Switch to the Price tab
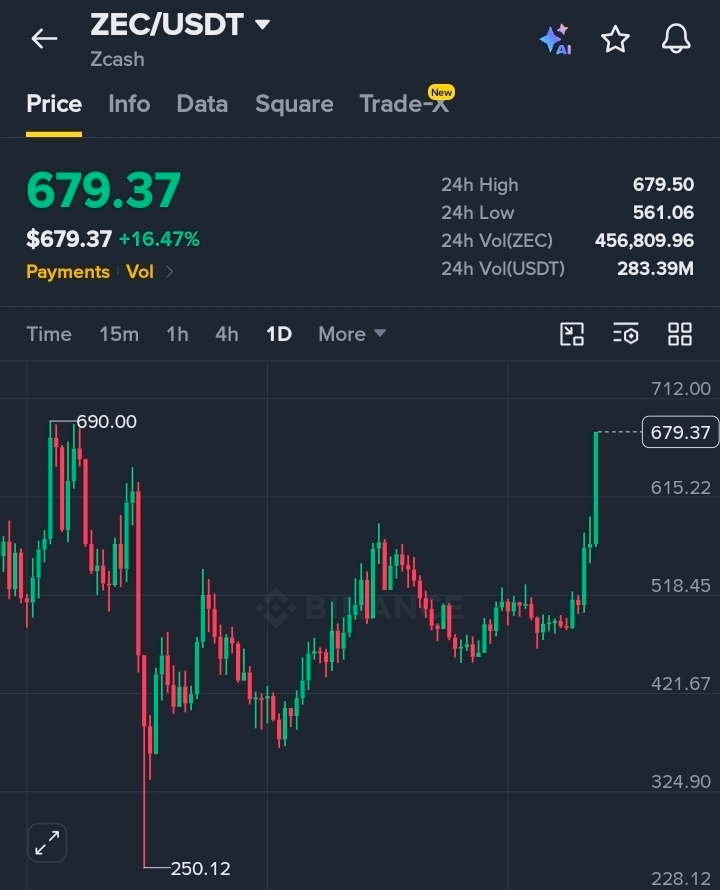The image size is (720, 890). coord(54,104)
